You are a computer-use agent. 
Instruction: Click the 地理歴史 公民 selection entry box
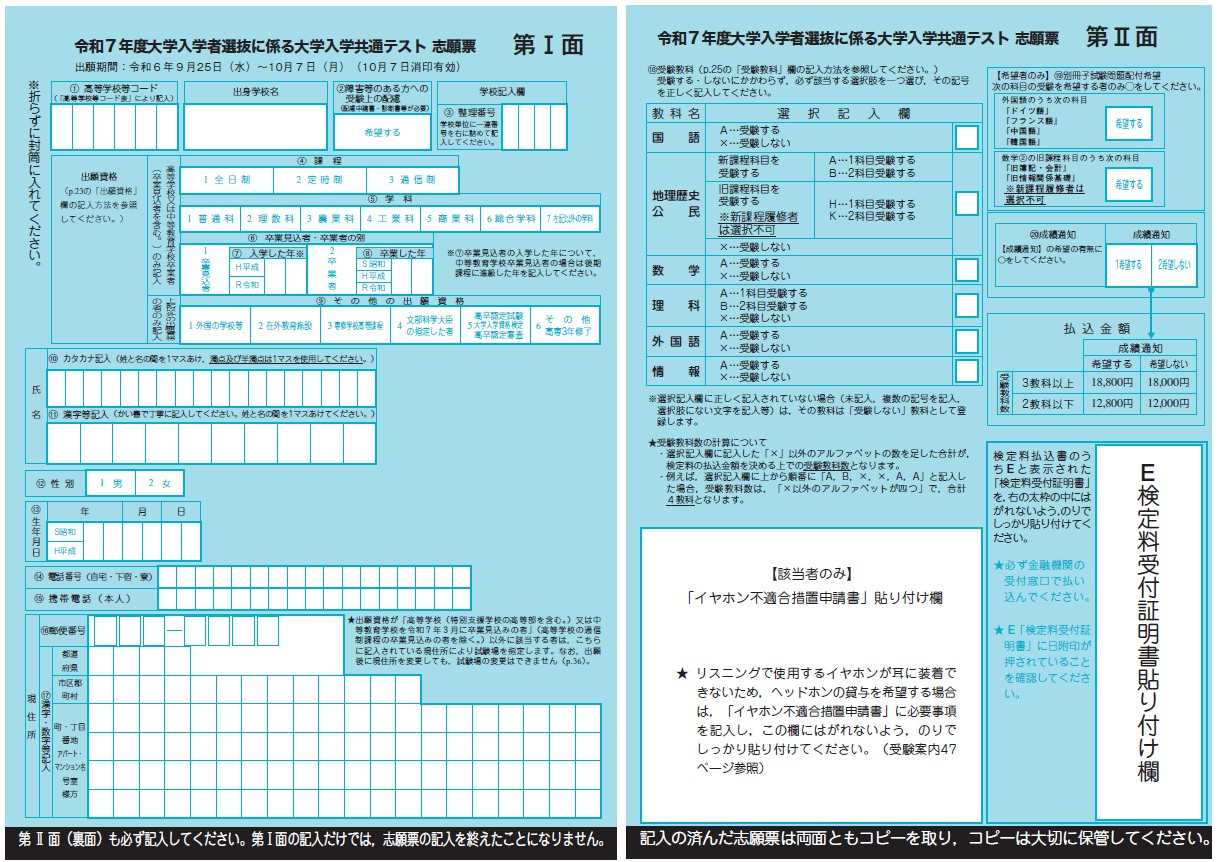coord(966,203)
